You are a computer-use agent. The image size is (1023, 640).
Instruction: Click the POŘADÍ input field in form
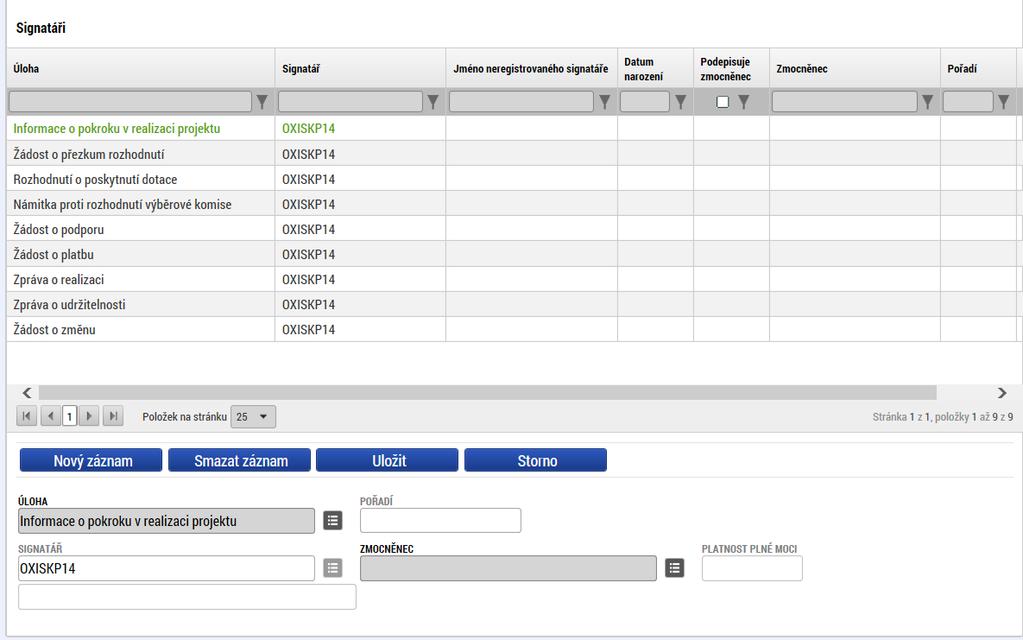(x=440, y=521)
